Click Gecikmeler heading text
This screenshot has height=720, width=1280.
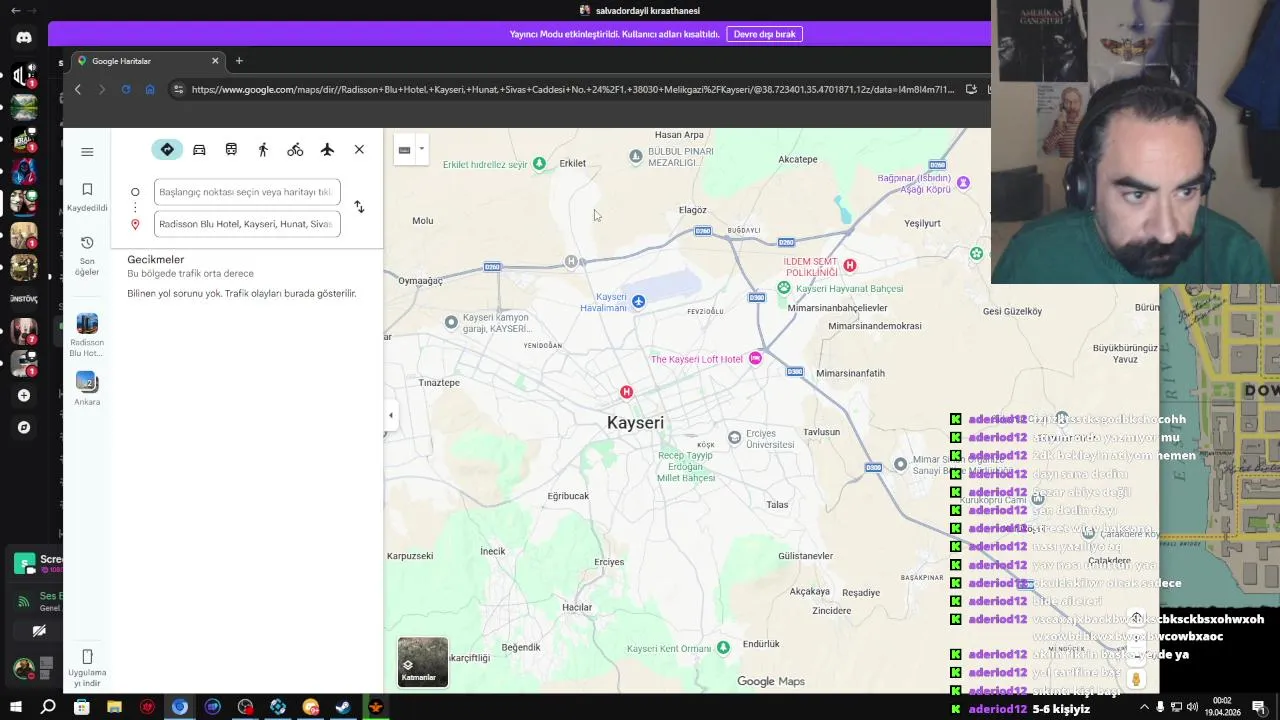point(155,260)
